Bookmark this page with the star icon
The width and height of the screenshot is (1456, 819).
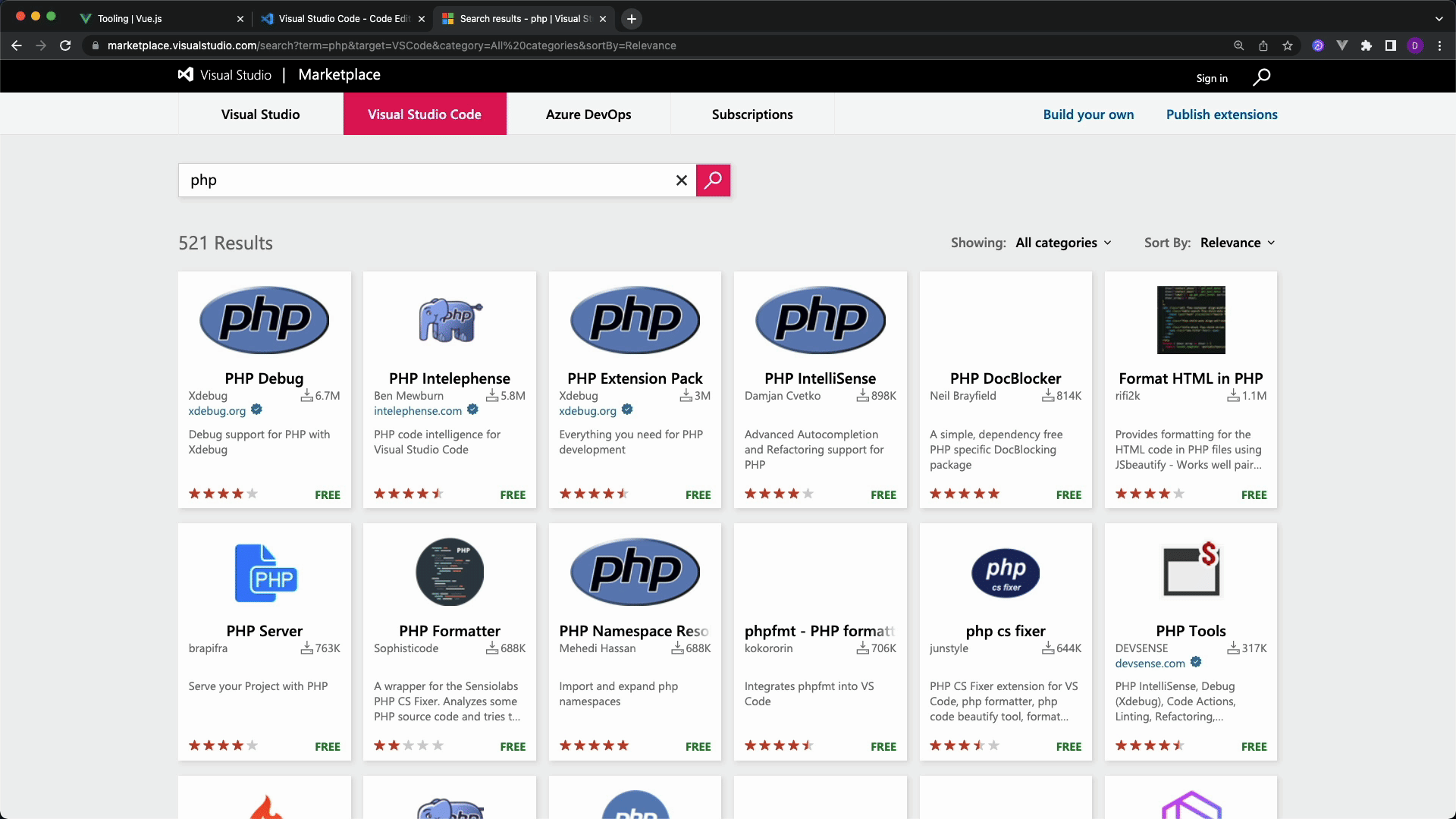(x=1288, y=45)
